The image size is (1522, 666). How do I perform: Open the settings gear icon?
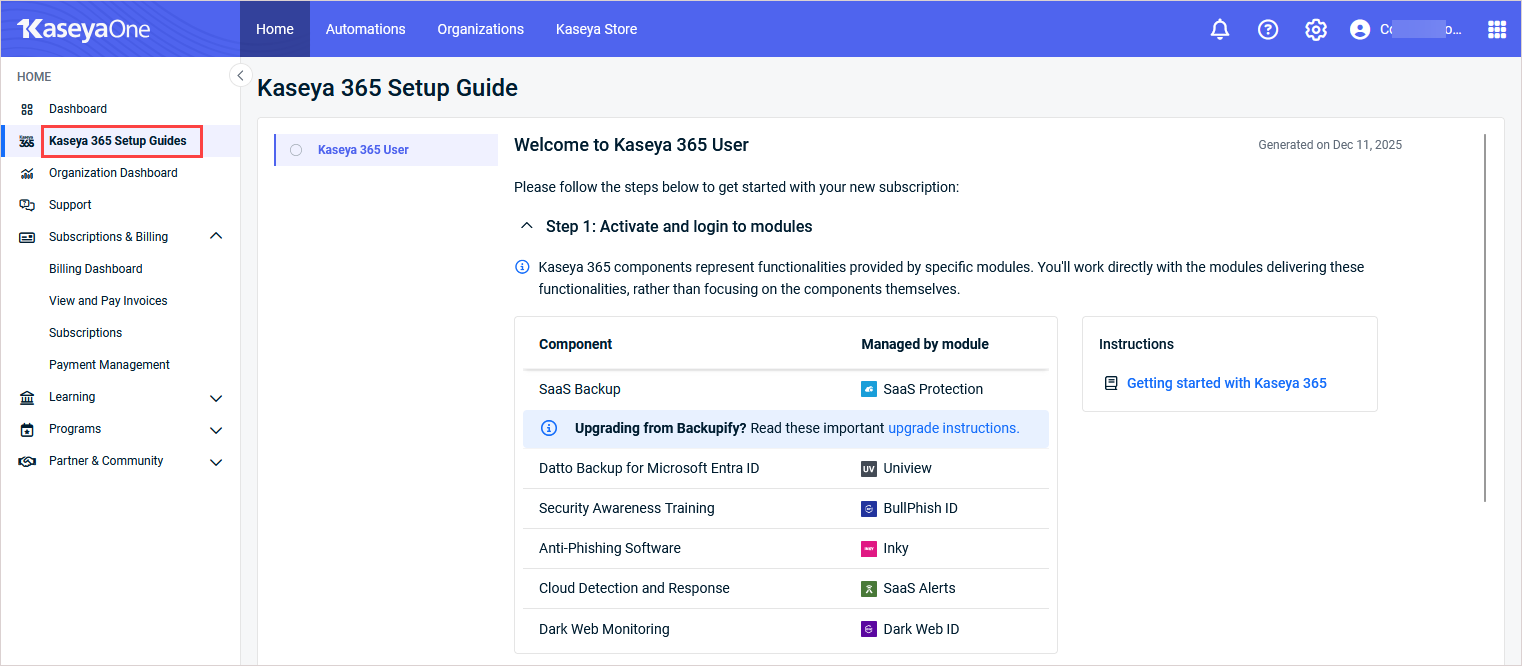[1316, 30]
